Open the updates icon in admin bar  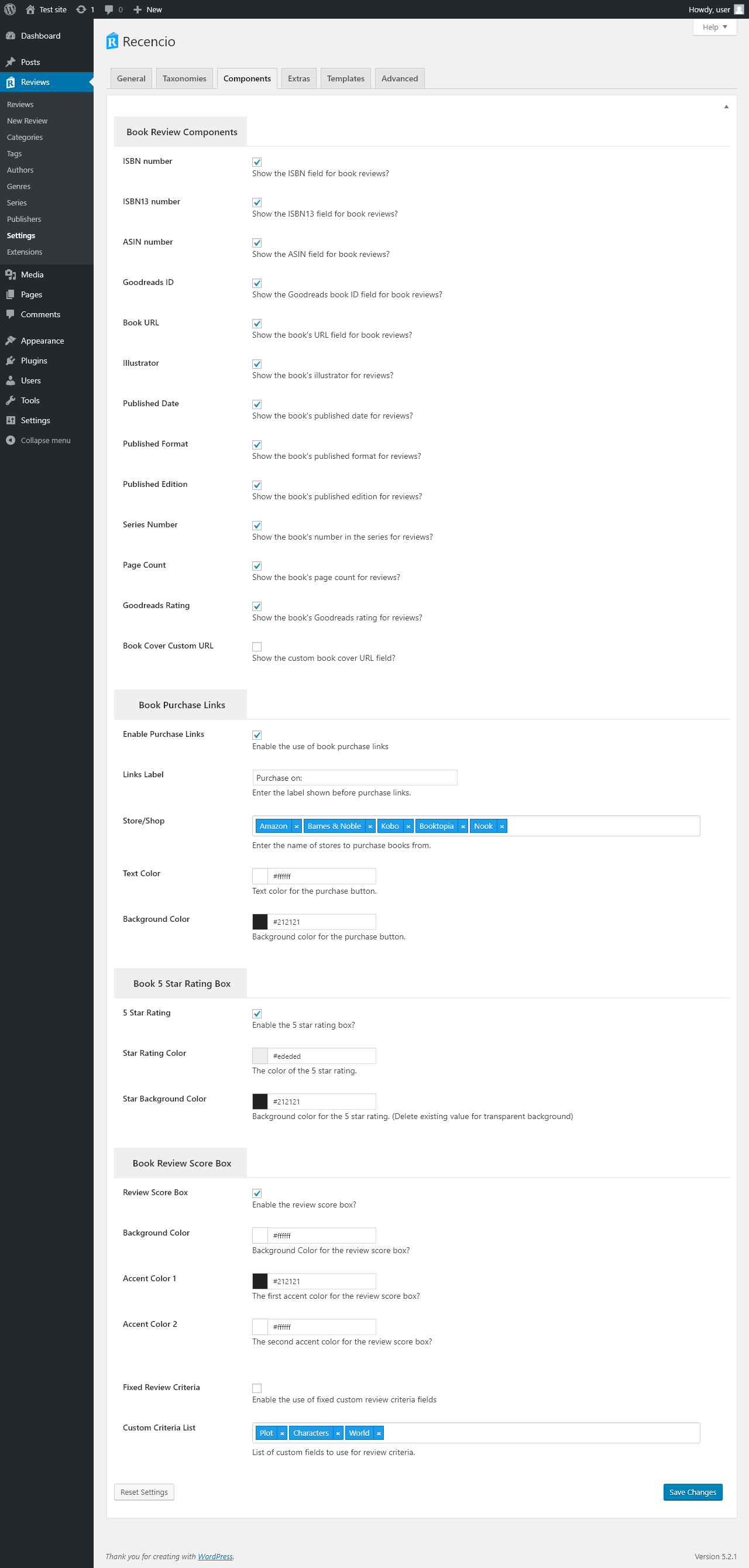[81, 9]
